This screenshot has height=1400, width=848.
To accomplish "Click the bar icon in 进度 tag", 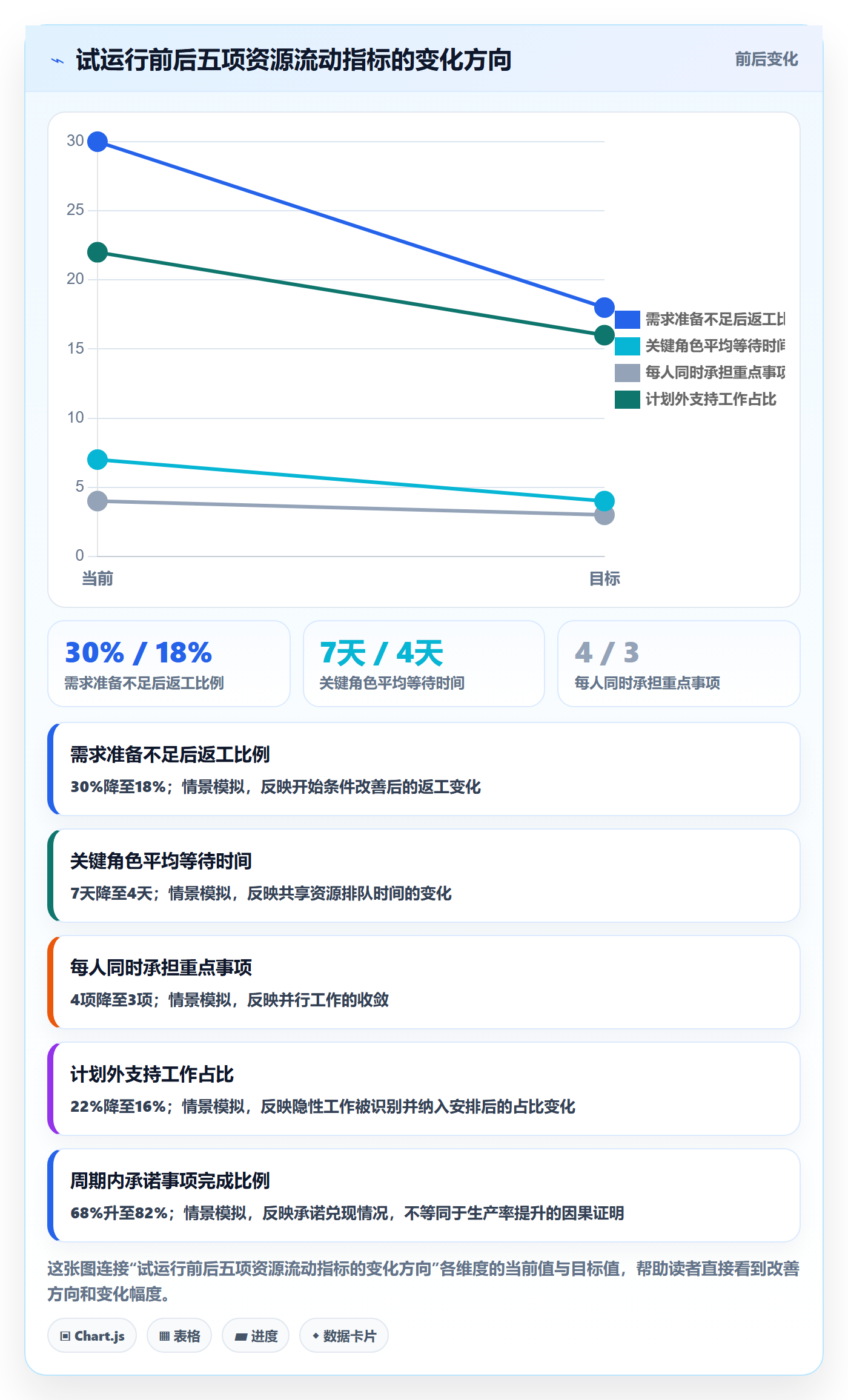I will point(241,1336).
